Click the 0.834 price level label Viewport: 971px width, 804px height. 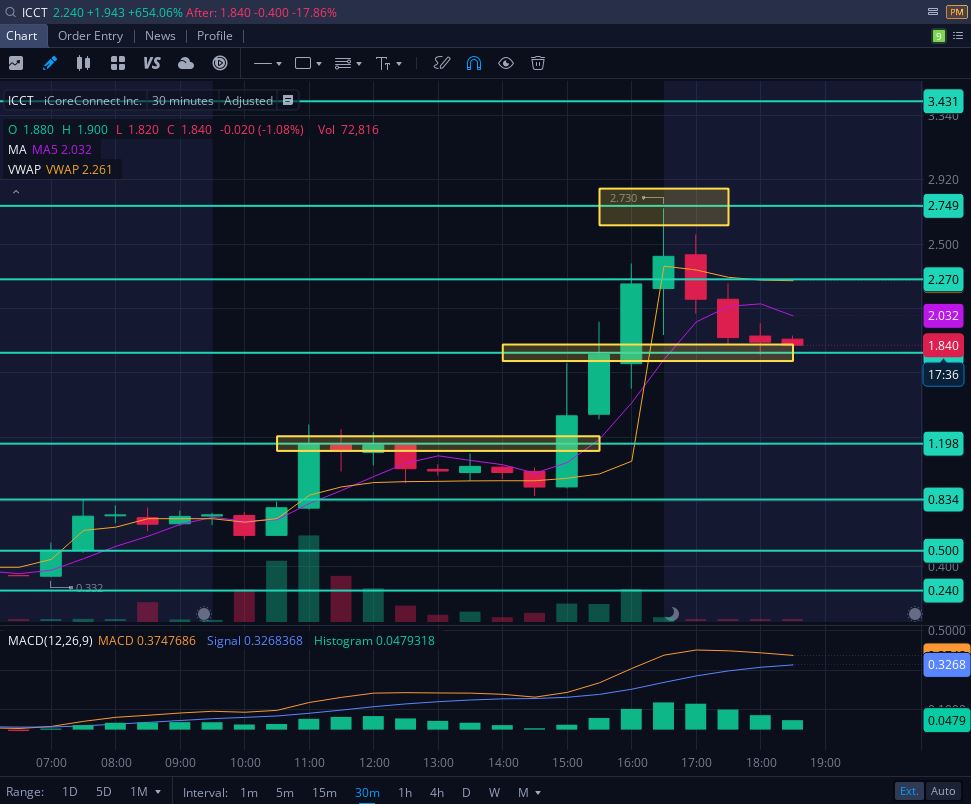tap(943, 499)
